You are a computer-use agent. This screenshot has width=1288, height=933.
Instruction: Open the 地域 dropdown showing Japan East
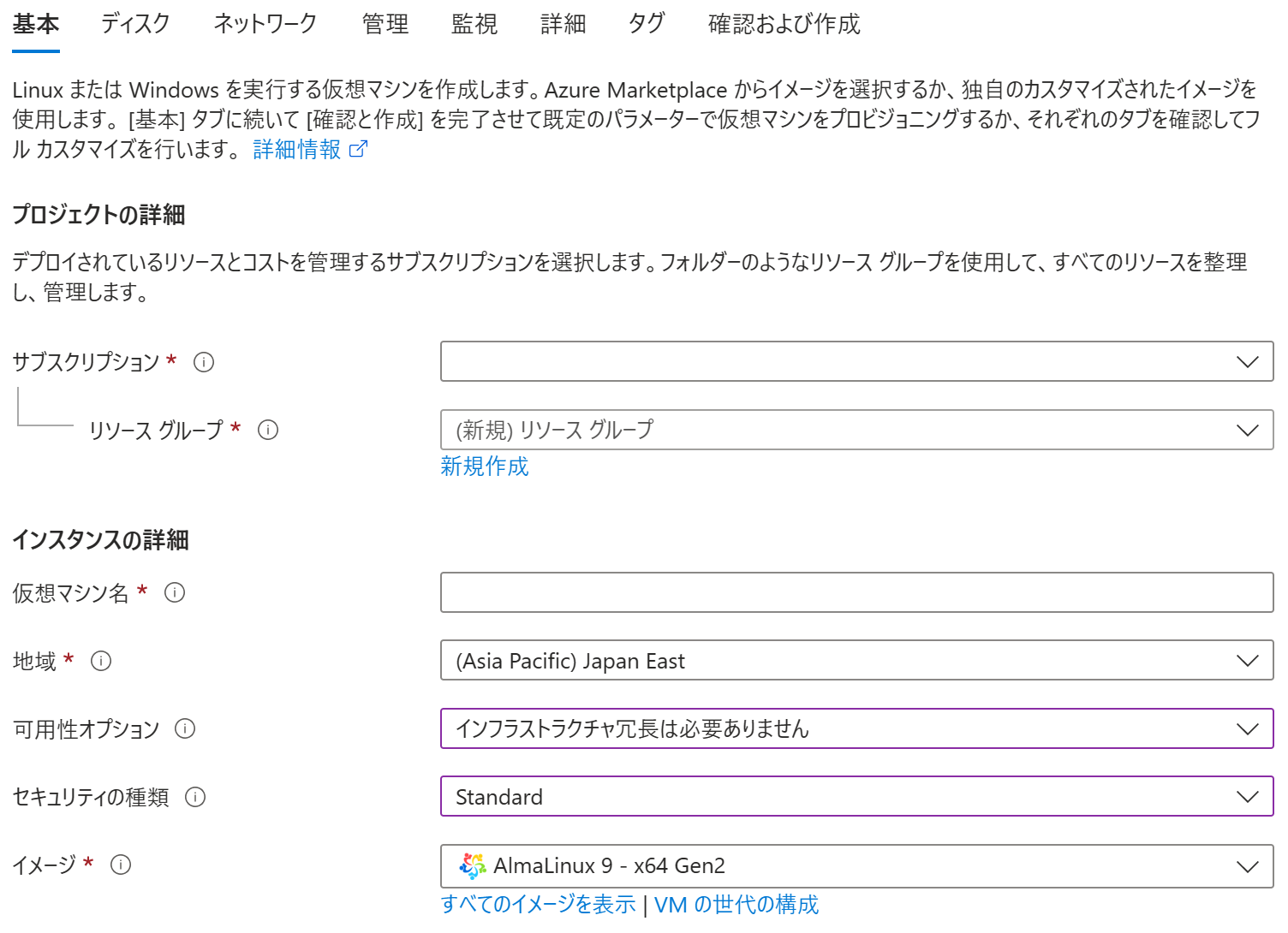tap(856, 661)
